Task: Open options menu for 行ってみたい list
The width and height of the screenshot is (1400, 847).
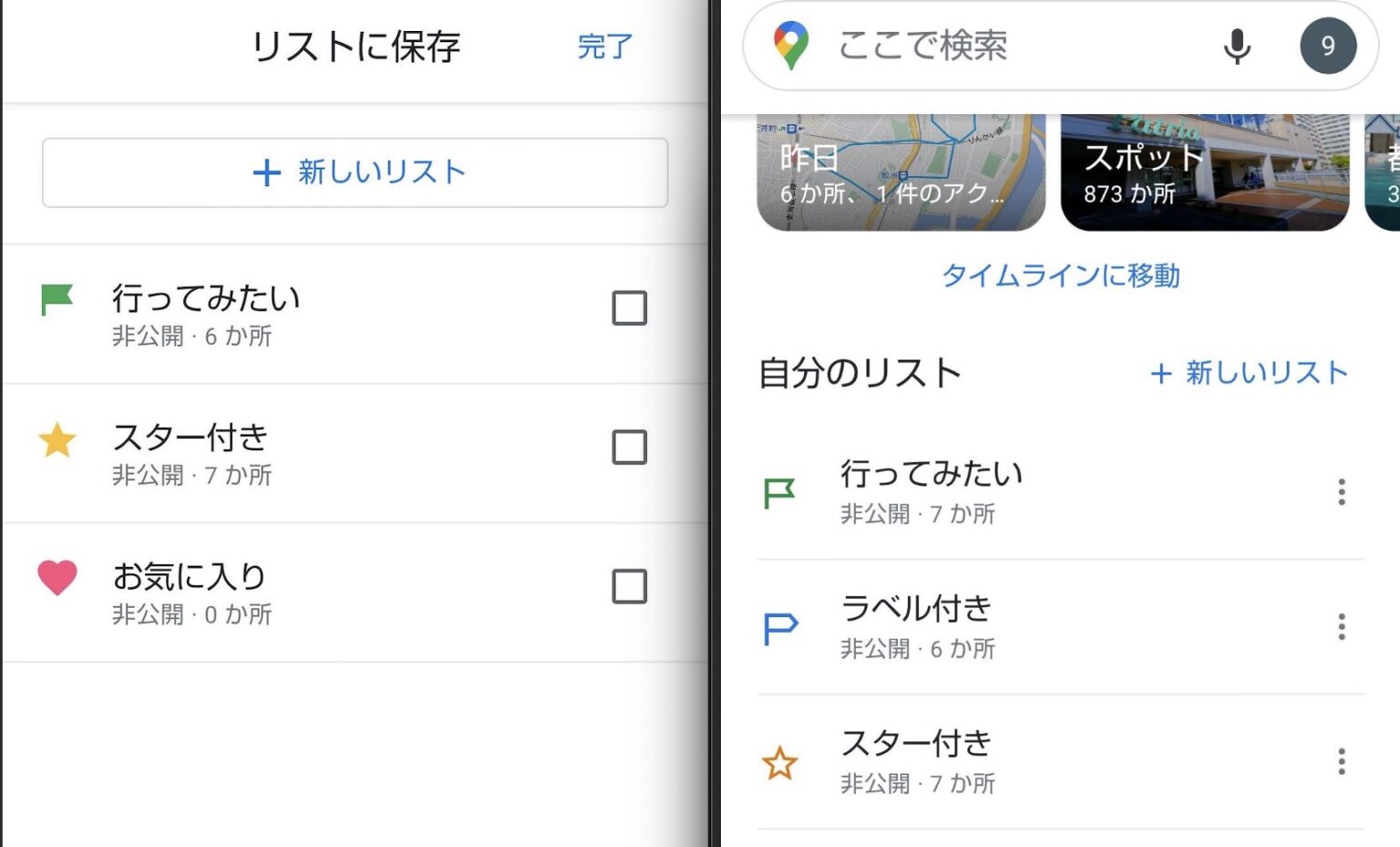Action: click(1341, 492)
